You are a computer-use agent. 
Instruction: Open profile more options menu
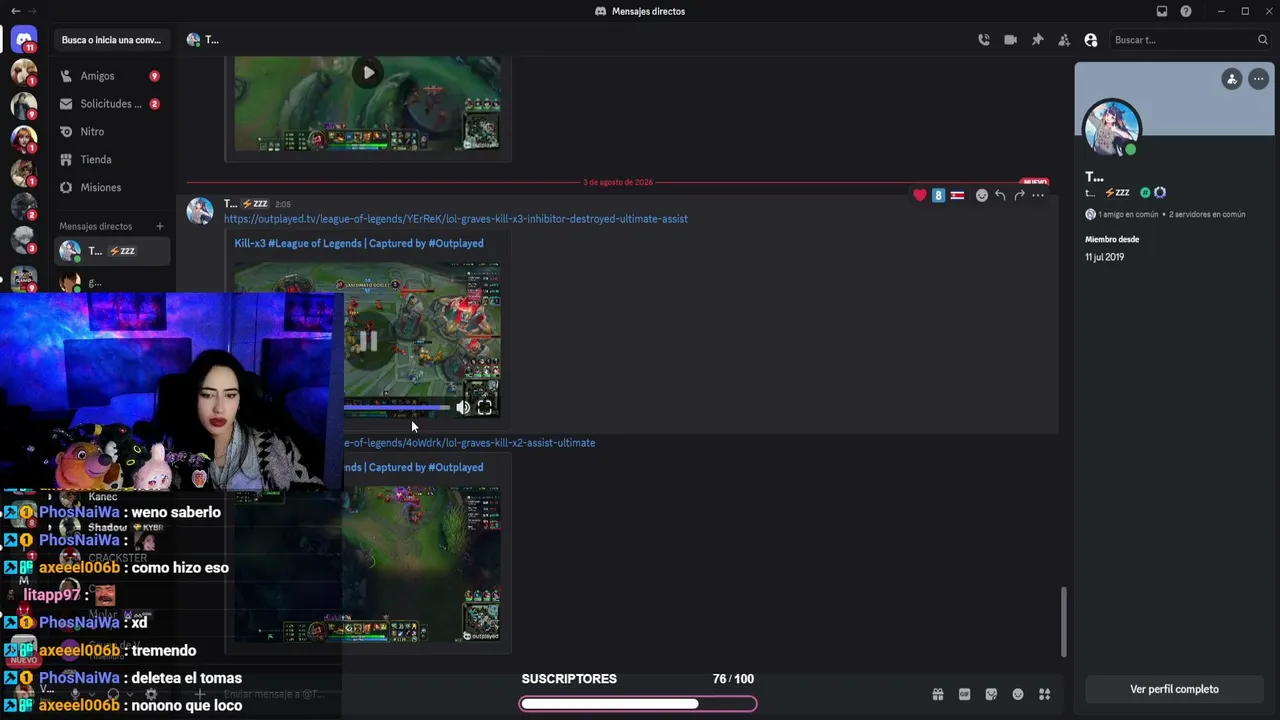coord(1258,79)
